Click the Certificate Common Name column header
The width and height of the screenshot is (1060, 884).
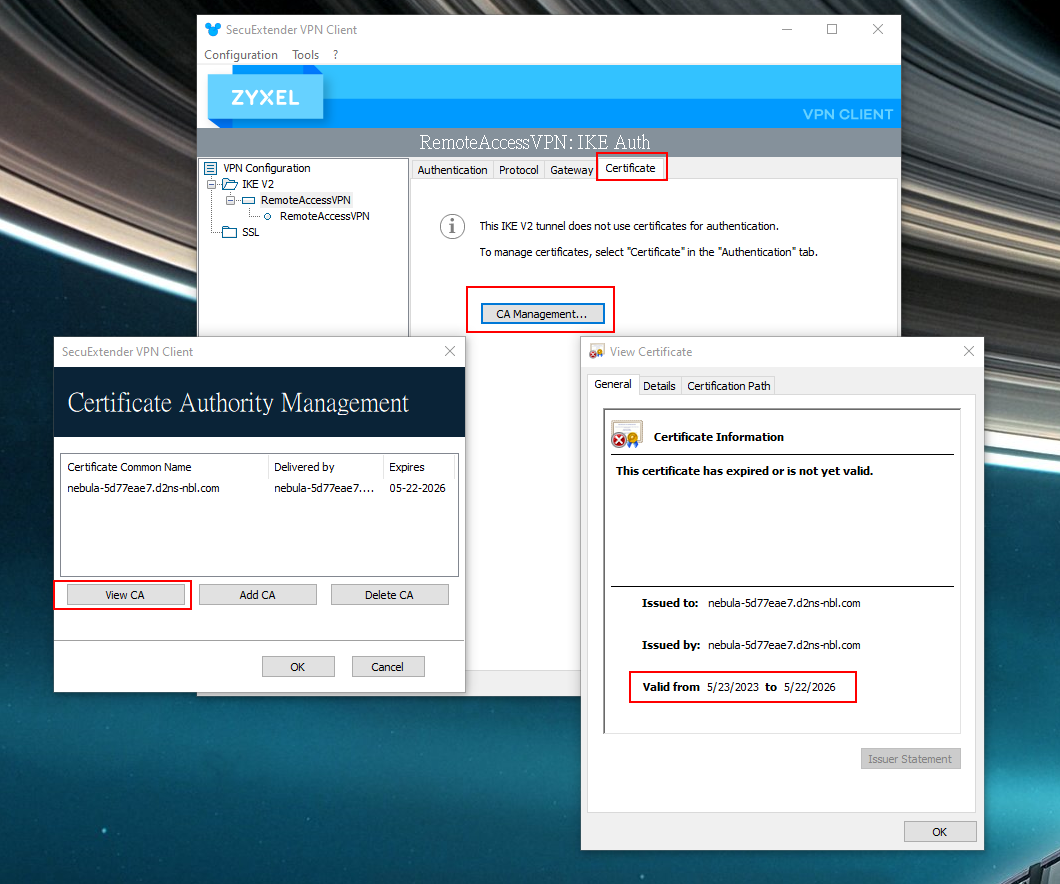[164, 467]
